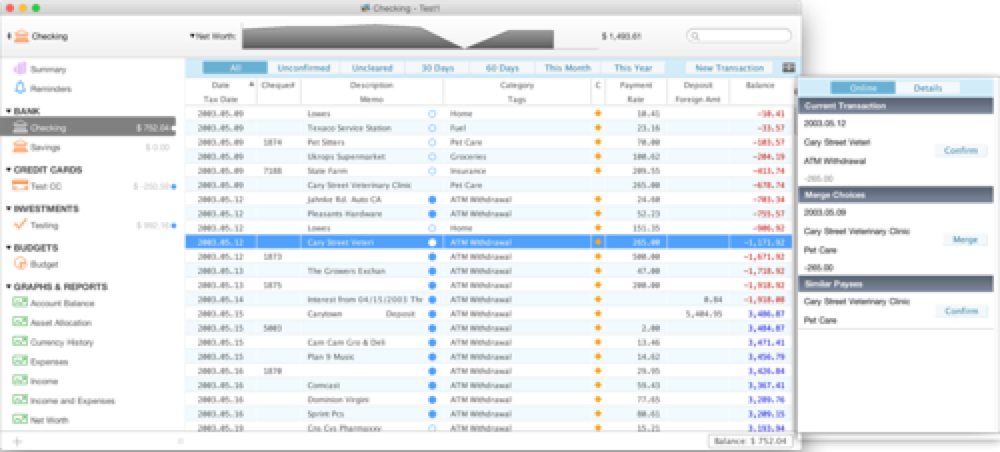This screenshot has width=1000, height=452.
Task: Toggle cleared circle on Ukrops Supermarket row
Action: [432, 156]
